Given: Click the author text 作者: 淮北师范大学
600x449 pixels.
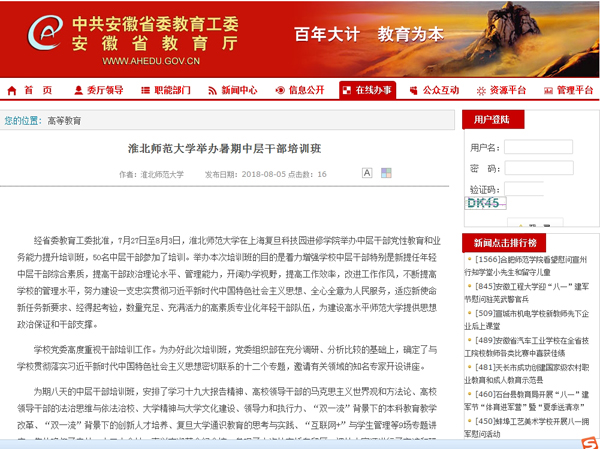Looking at the screenshot, I should point(151,175).
